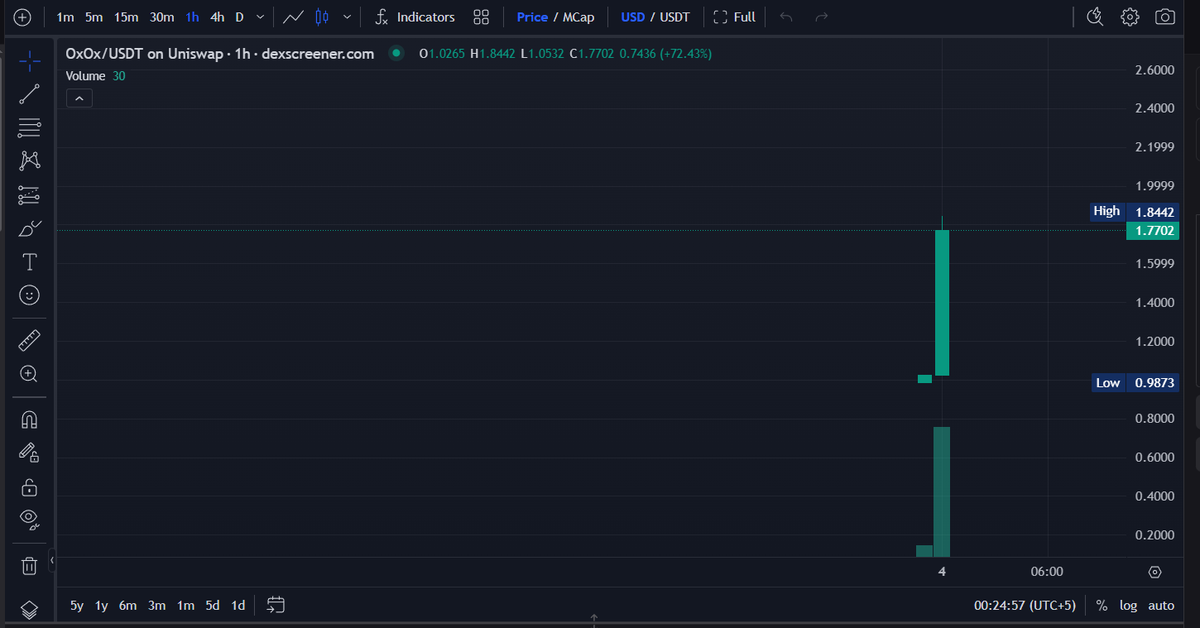Screen dimensions: 1200x628
Task: Collapse the left drawing toolbar arrow
Action: (52, 561)
